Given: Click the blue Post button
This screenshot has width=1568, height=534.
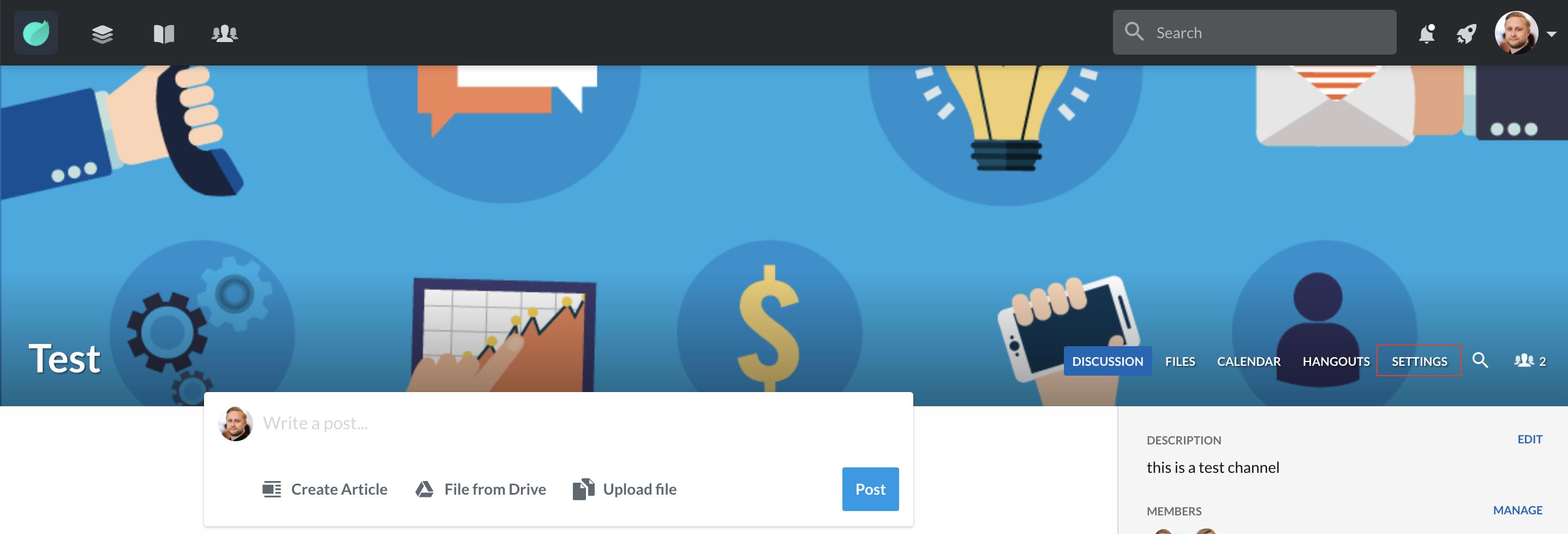Looking at the screenshot, I should tap(870, 489).
